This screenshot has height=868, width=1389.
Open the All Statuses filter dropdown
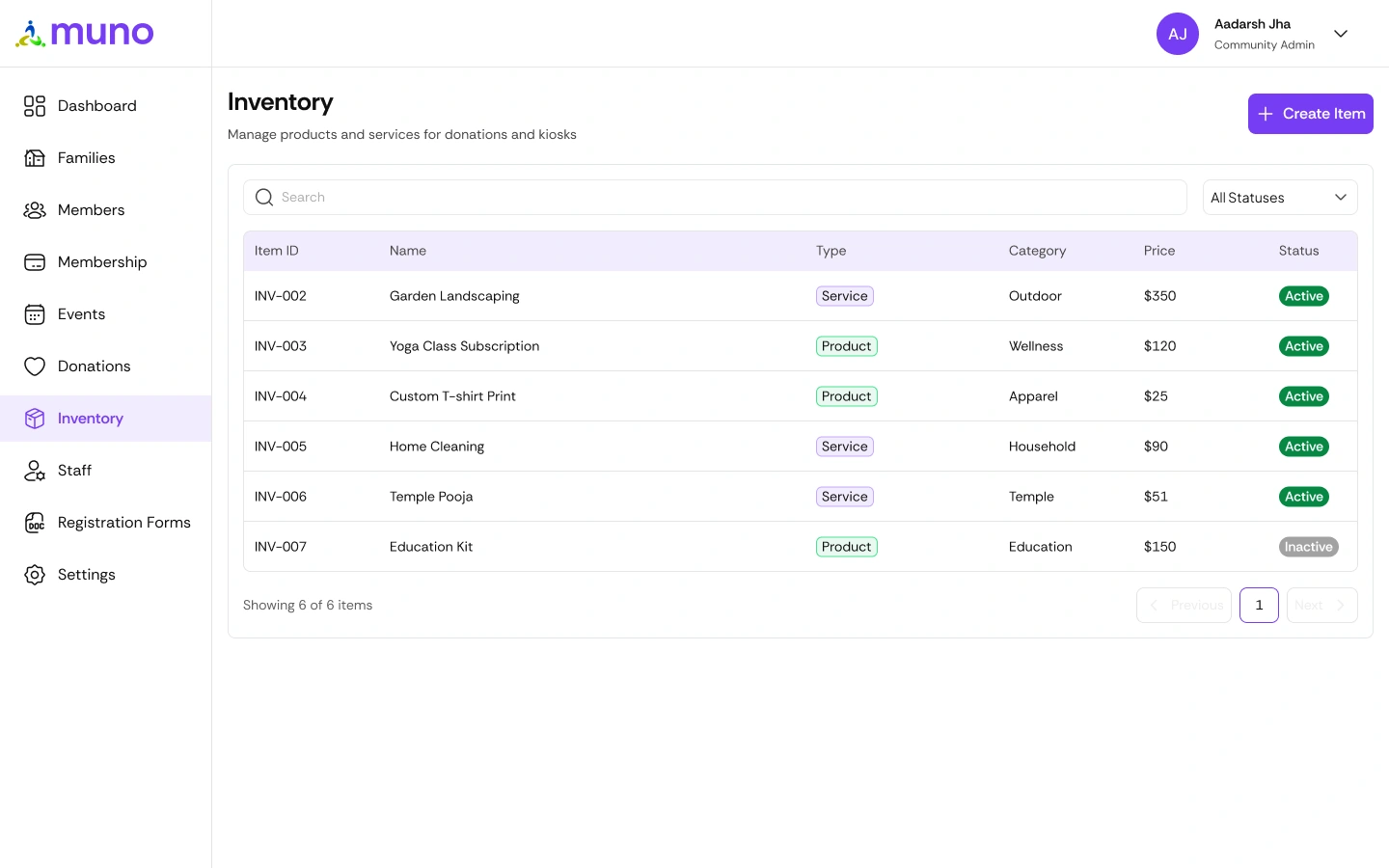point(1280,198)
